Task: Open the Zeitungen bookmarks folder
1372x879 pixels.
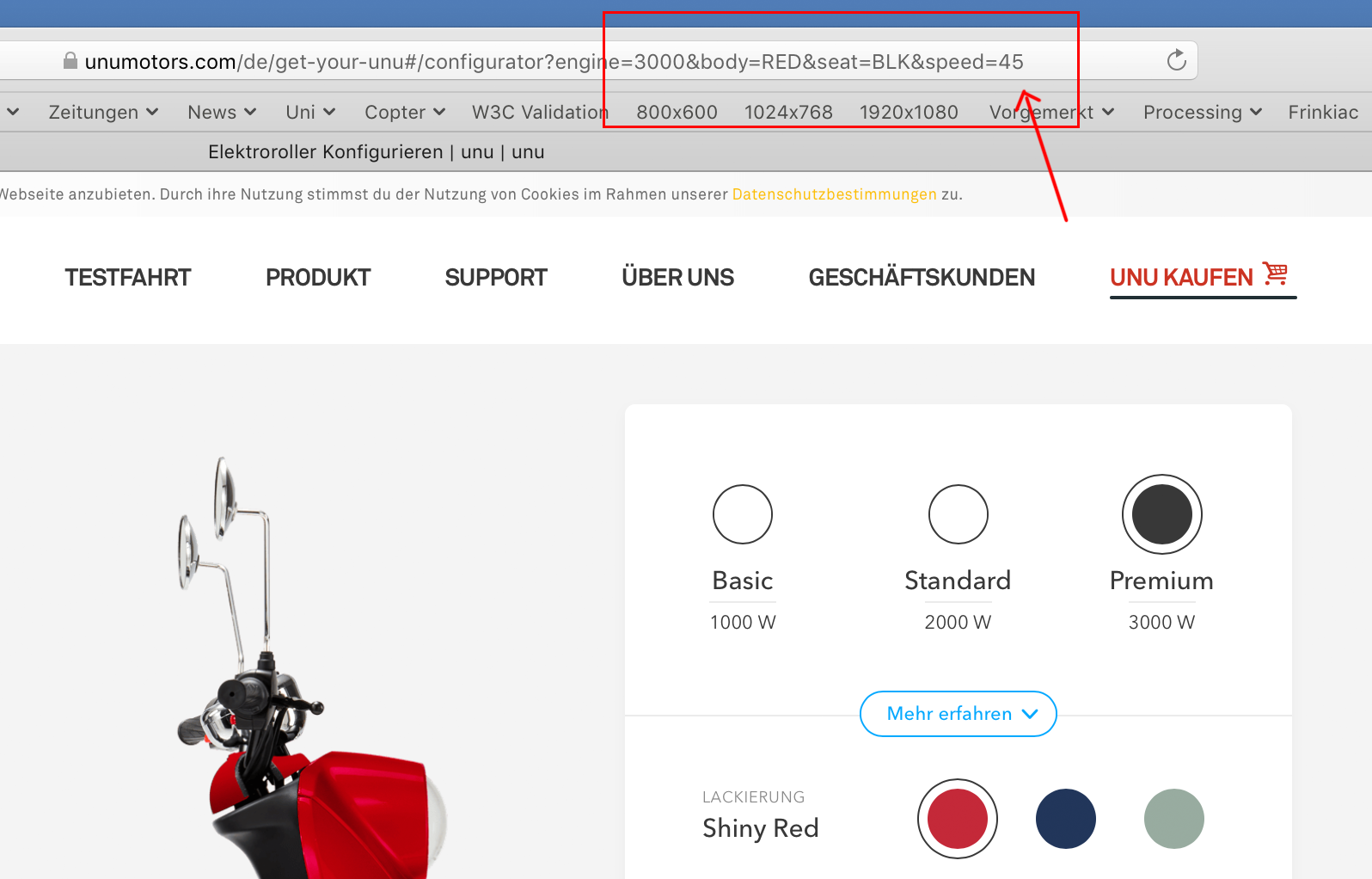Action: [103, 113]
